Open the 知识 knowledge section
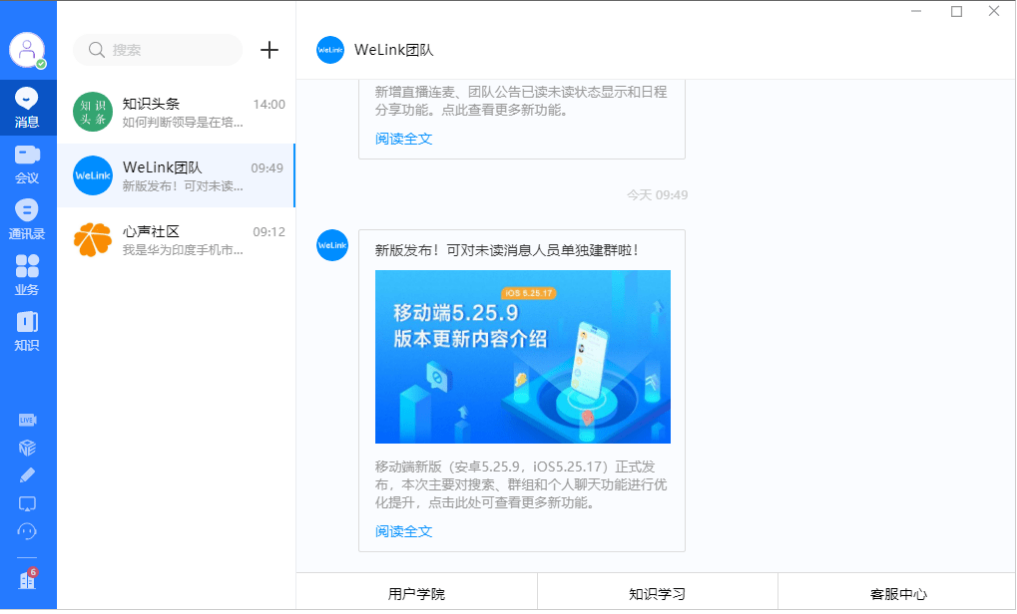Screen dimensions: 1017x614 point(27,331)
